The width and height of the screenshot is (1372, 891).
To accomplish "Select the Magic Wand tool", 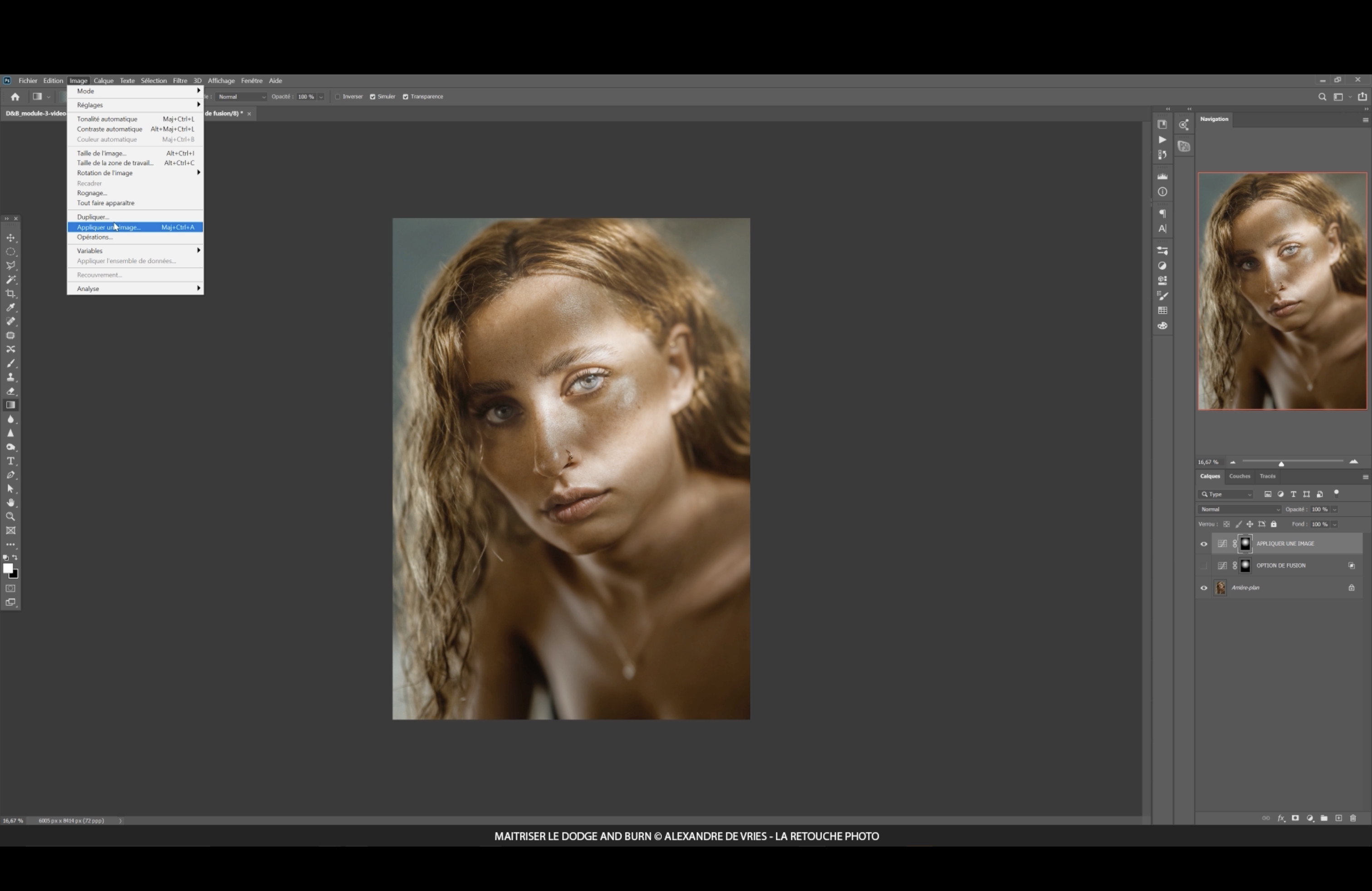I will [x=10, y=279].
